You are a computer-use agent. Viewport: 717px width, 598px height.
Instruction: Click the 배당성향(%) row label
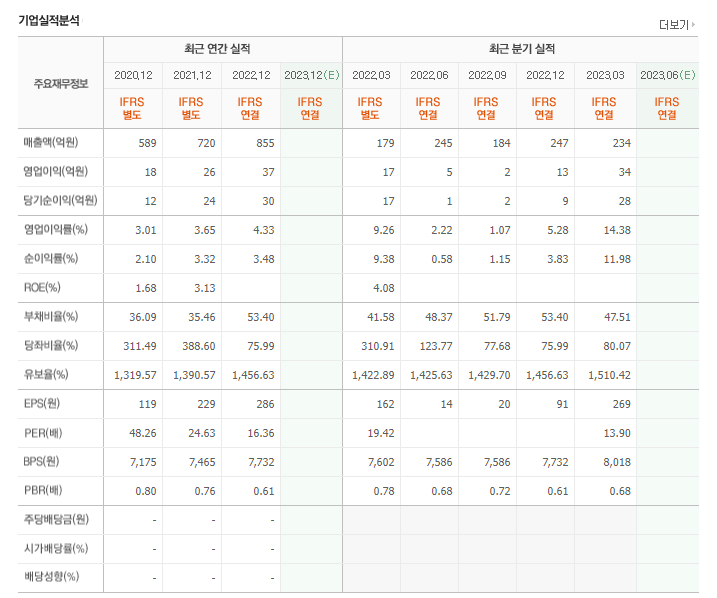coord(51,576)
